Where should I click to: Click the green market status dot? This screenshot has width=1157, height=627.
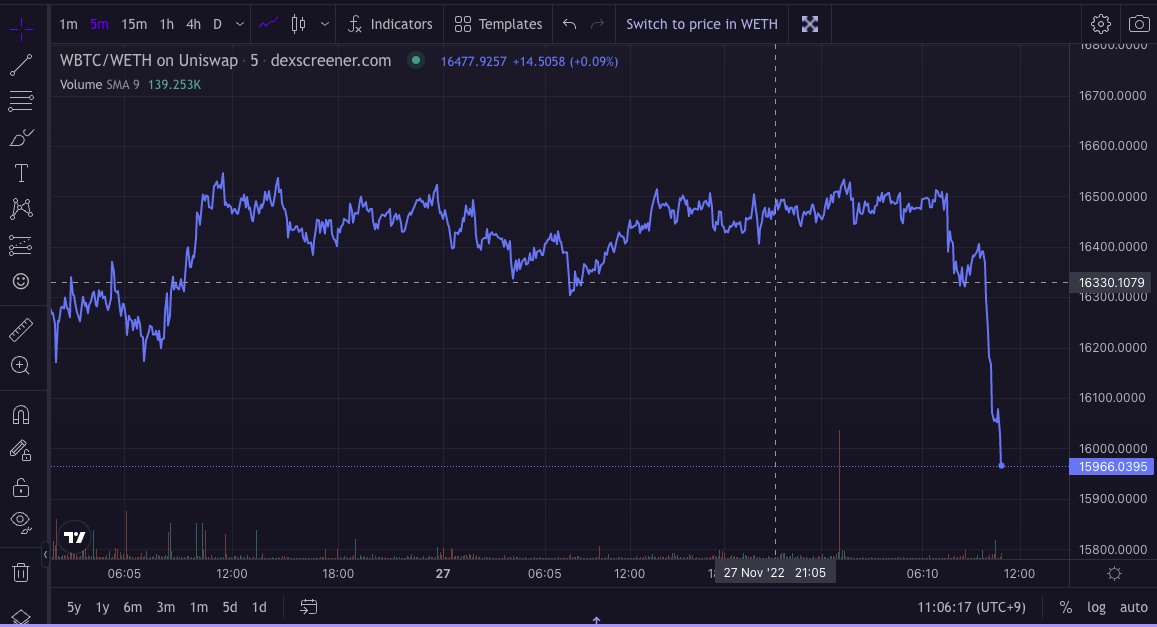coord(416,60)
